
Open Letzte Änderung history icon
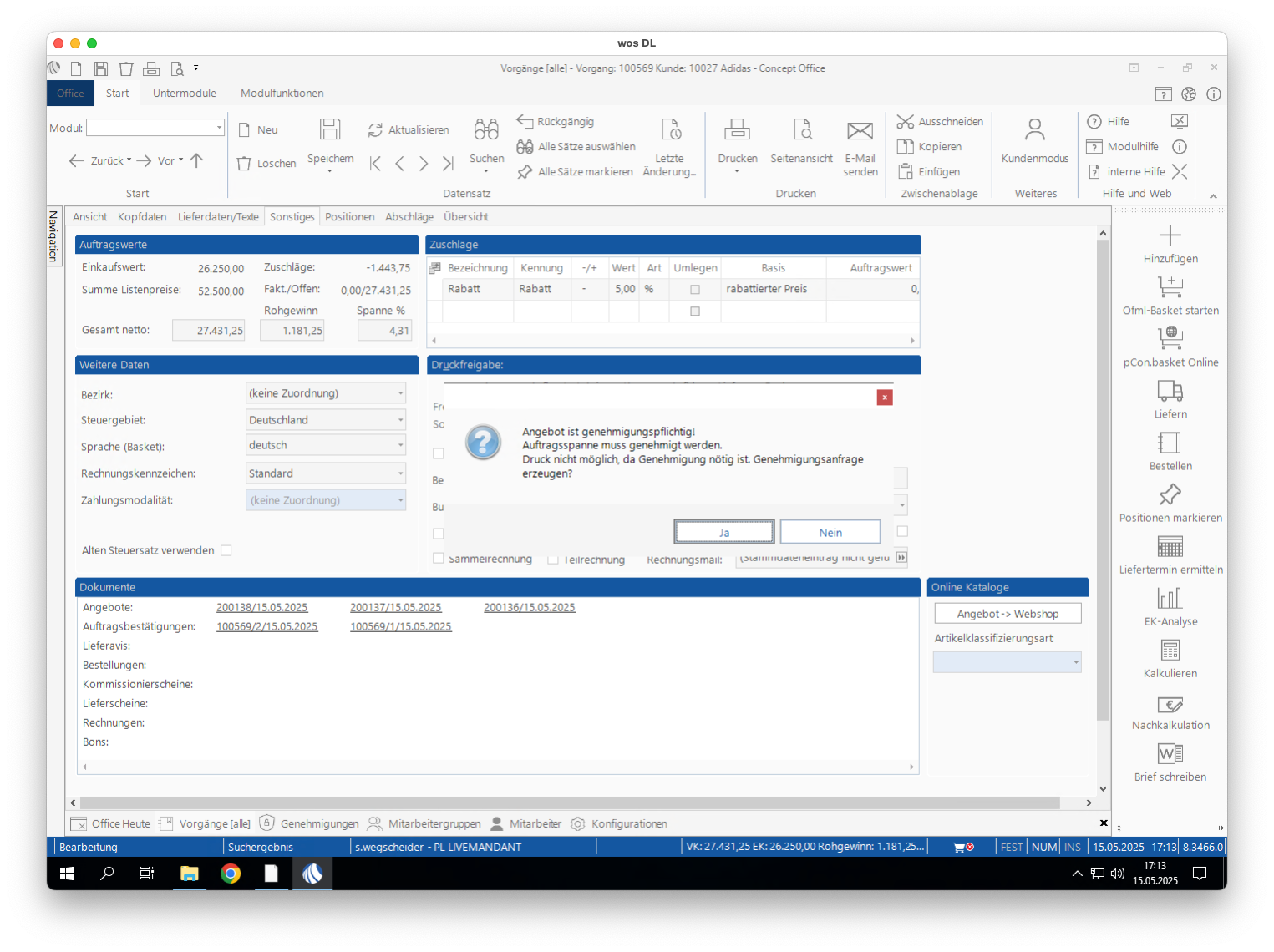pyautogui.click(x=671, y=129)
